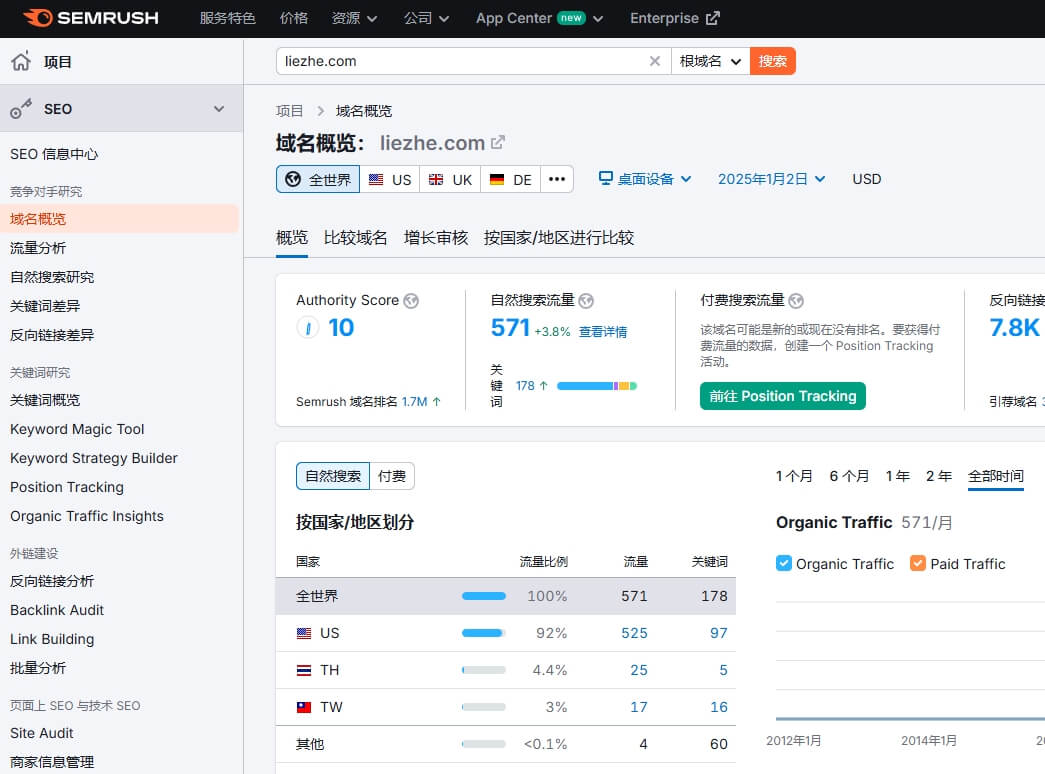Open organic search traffic info icon
The height and width of the screenshot is (774, 1045).
coord(586,301)
